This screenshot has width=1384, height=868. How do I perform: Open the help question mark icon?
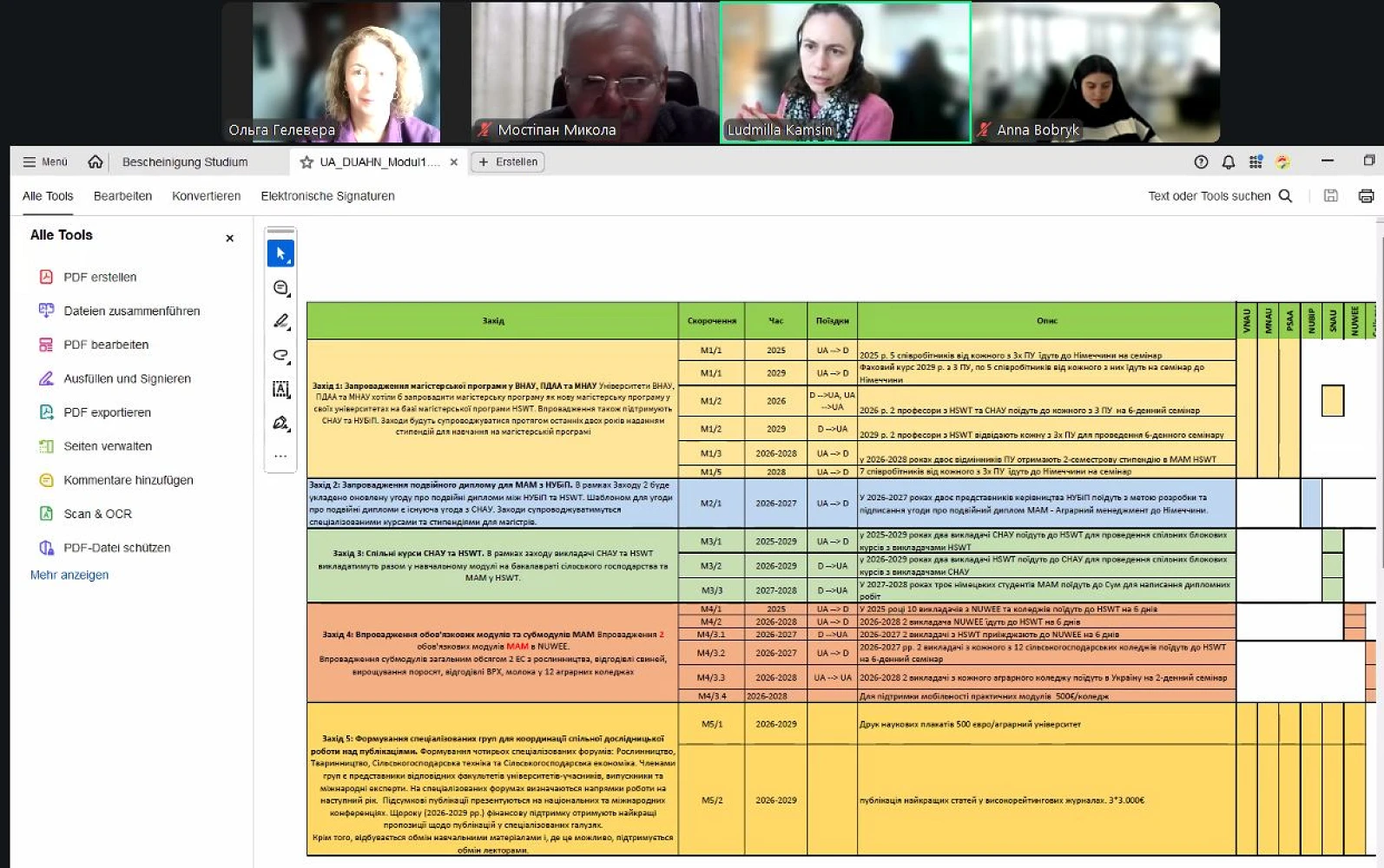(1201, 161)
